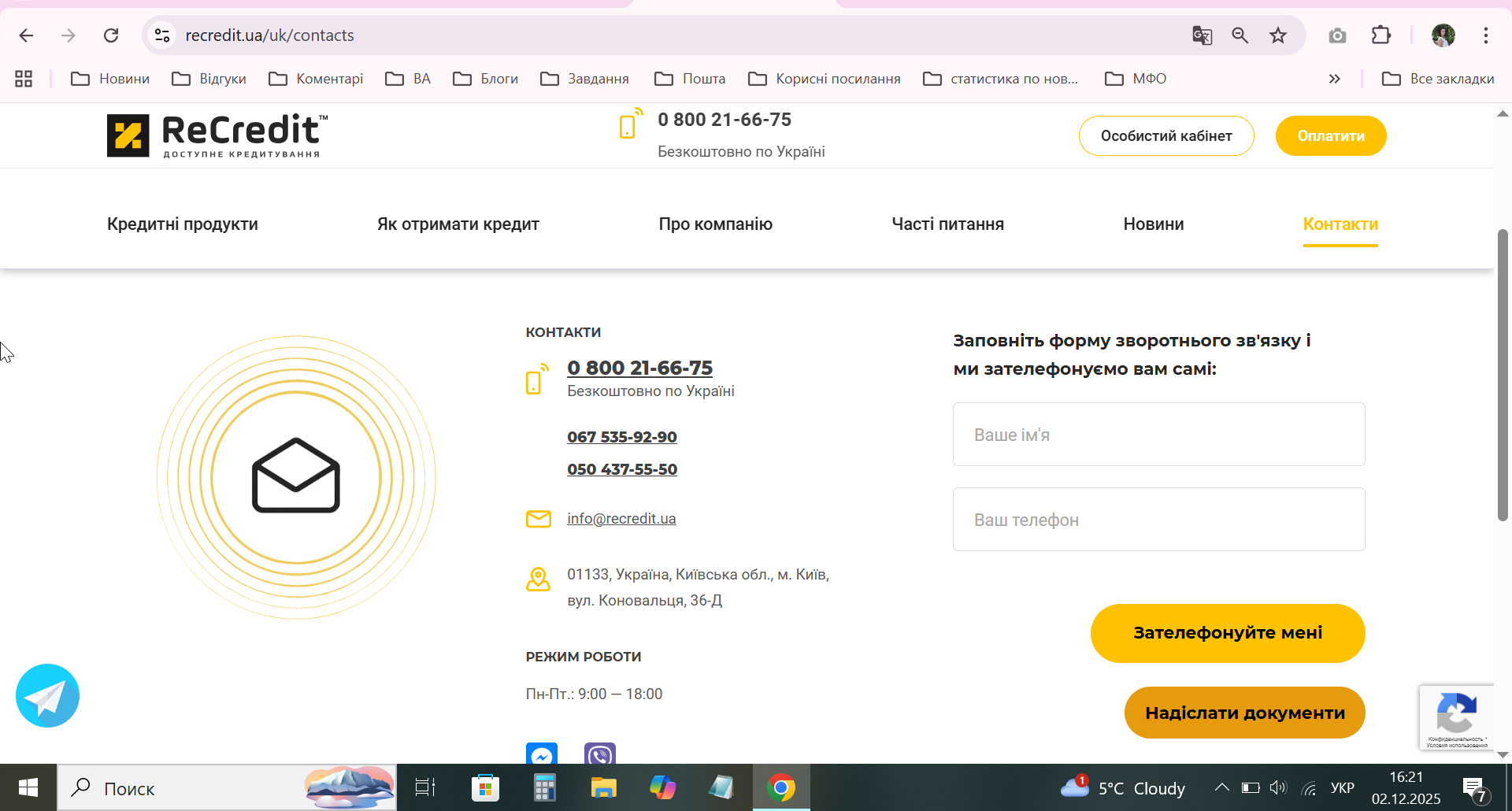Select the Контакти nav tab
This screenshot has height=811, width=1512.
[x=1340, y=224]
